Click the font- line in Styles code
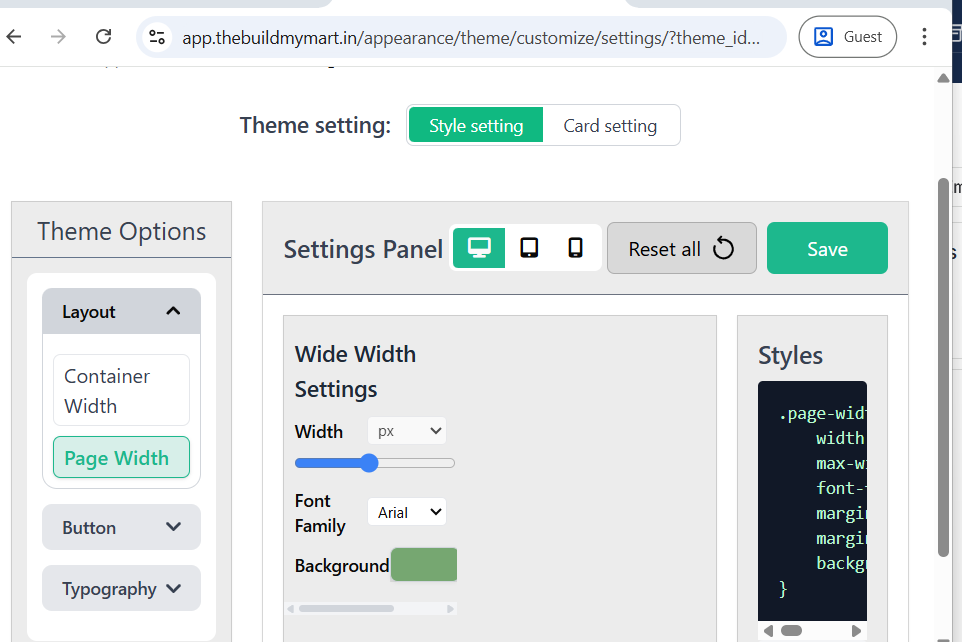Viewport: 962px width, 642px height. coord(841,488)
